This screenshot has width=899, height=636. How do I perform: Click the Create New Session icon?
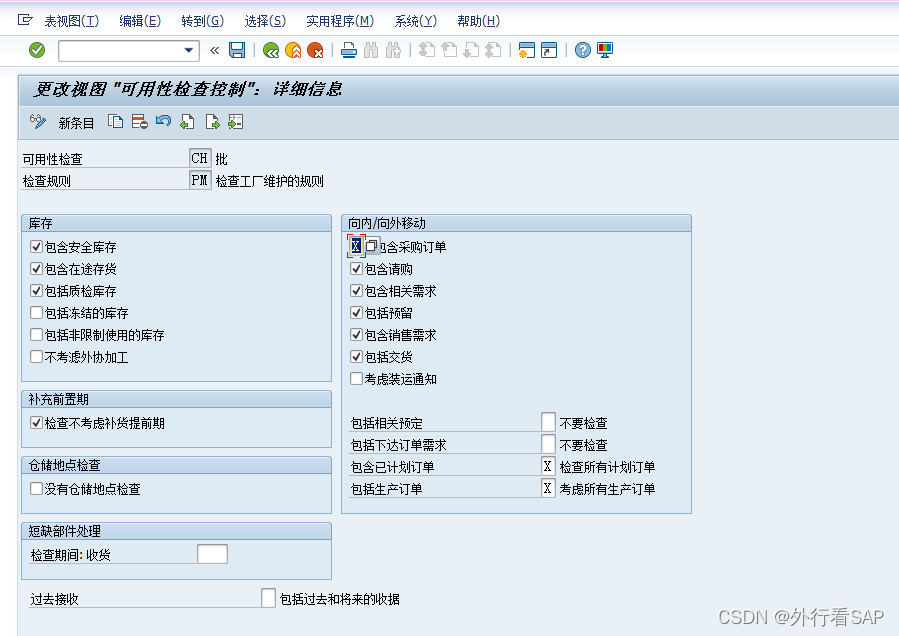pyautogui.click(x=526, y=50)
